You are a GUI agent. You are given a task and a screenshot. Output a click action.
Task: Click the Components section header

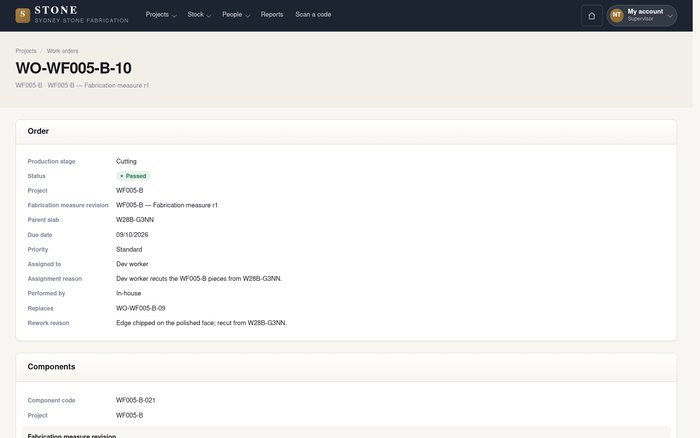coord(346,367)
